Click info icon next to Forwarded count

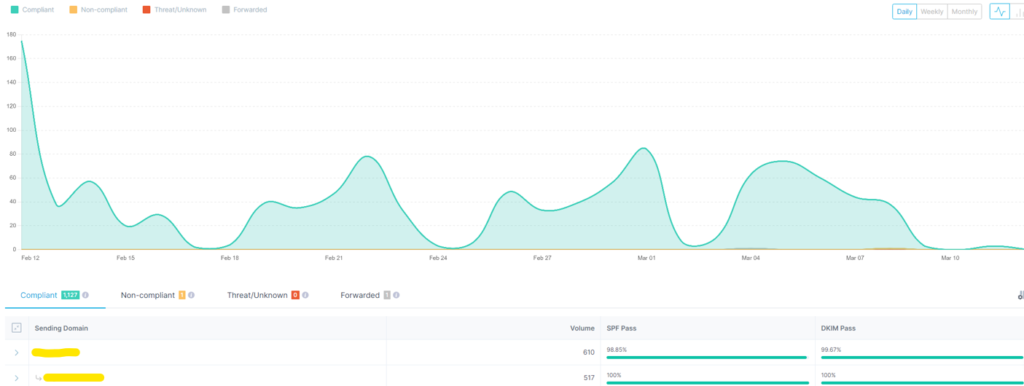tap(396, 295)
